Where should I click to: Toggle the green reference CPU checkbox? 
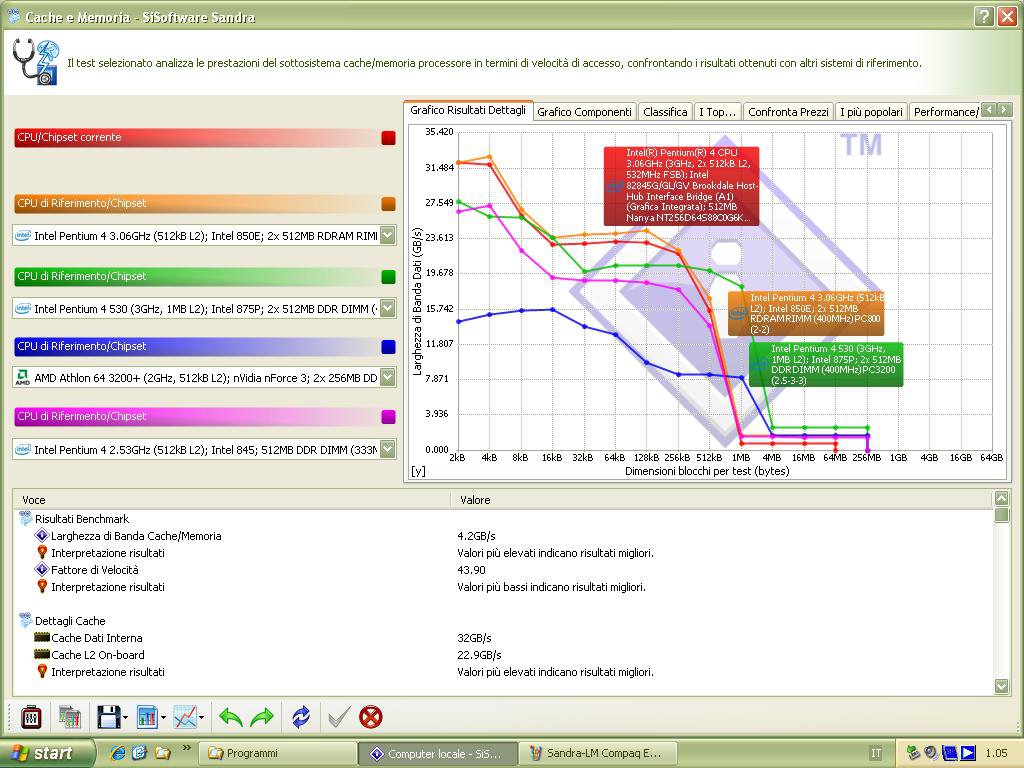pos(388,277)
